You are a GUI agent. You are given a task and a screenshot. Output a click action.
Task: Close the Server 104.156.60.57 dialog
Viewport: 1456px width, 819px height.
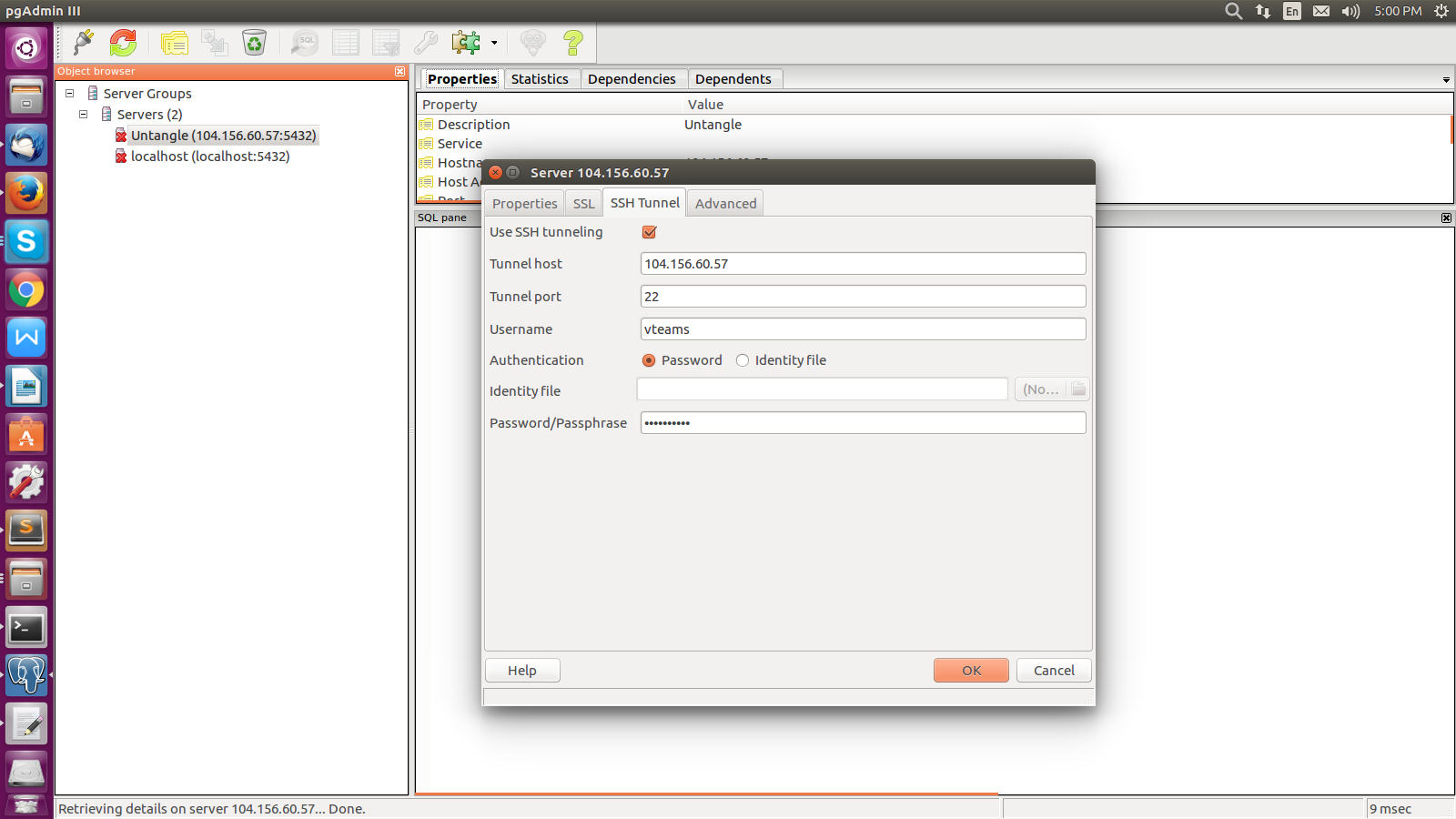[496, 172]
